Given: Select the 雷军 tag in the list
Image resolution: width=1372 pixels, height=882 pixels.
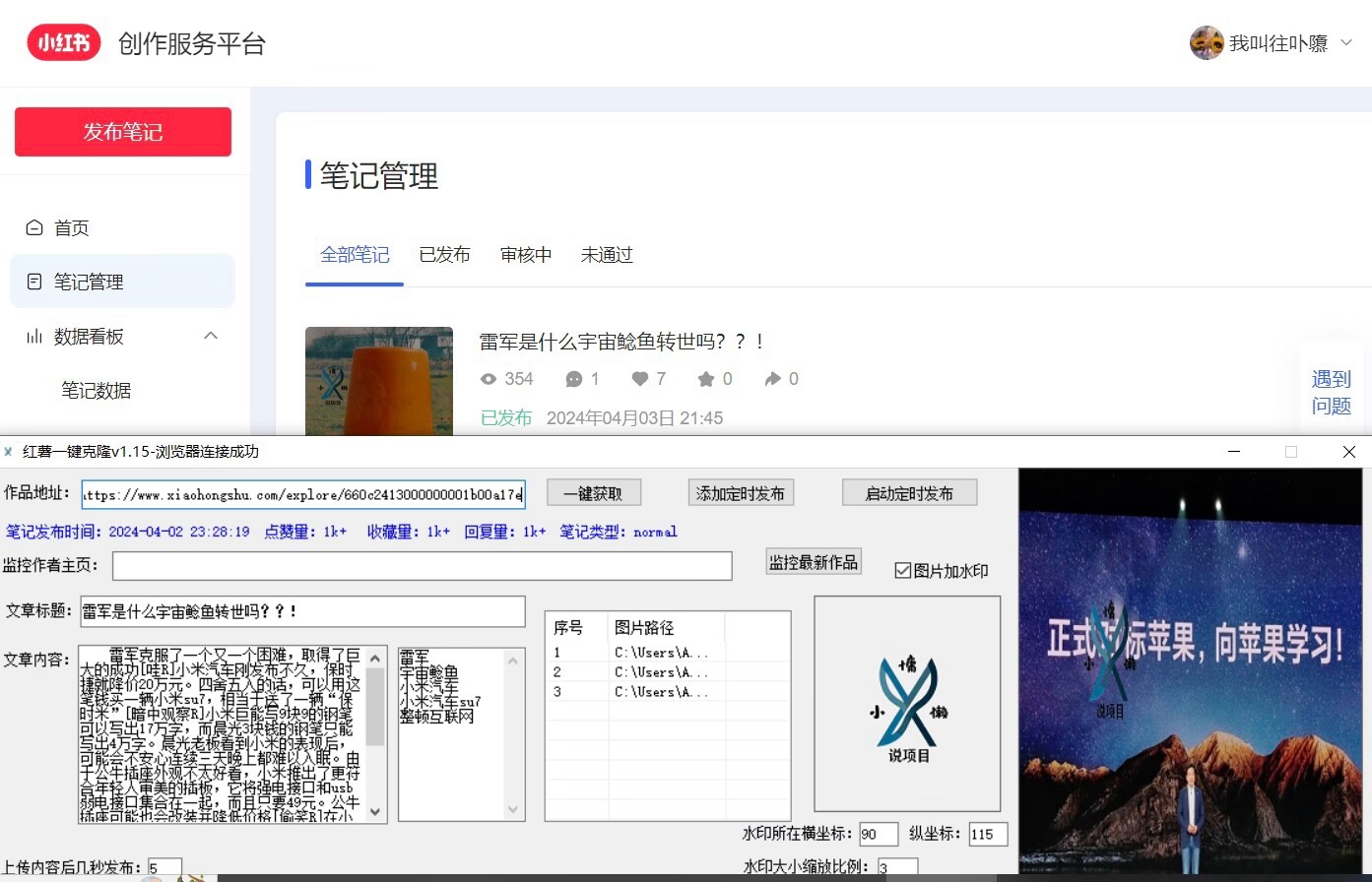Looking at the screenshot, I should pyautogui.click(x=415, y=657).
